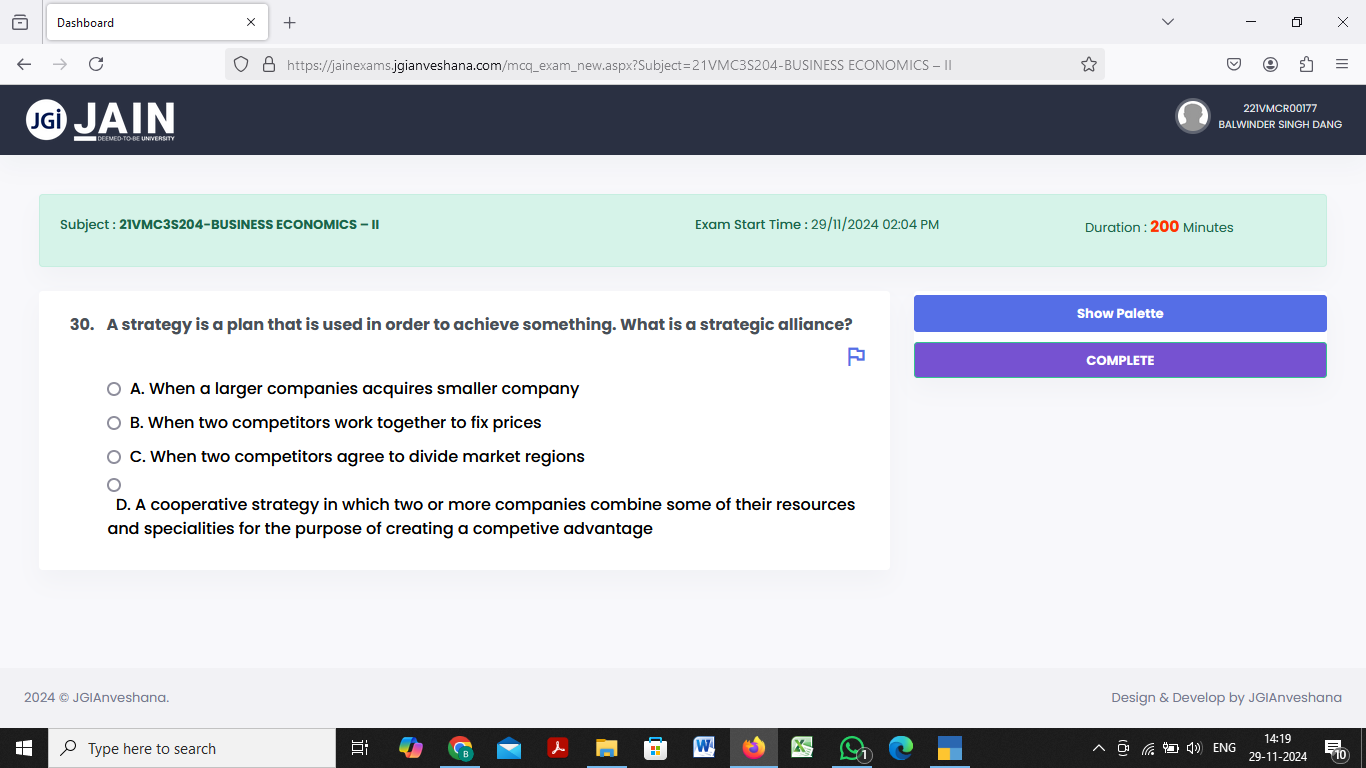Select answer option A

coord(114,388)
